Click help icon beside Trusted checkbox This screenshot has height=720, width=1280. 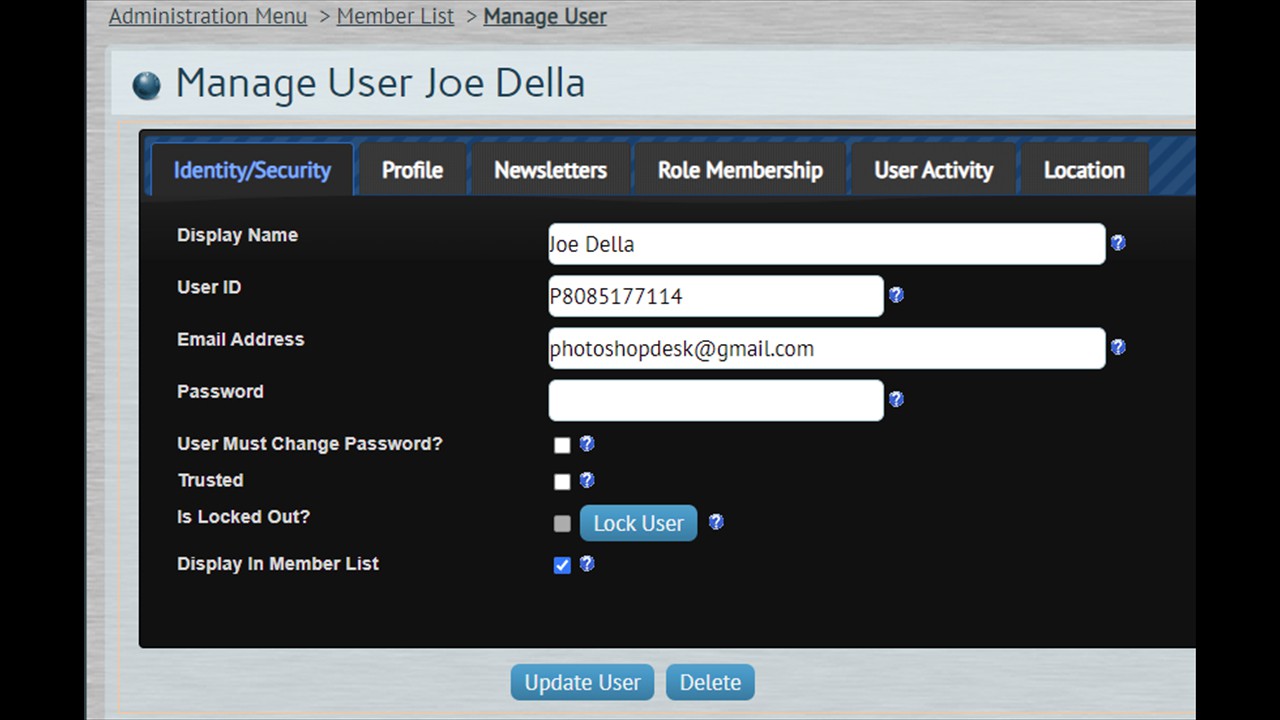click(x=587, y=480)
